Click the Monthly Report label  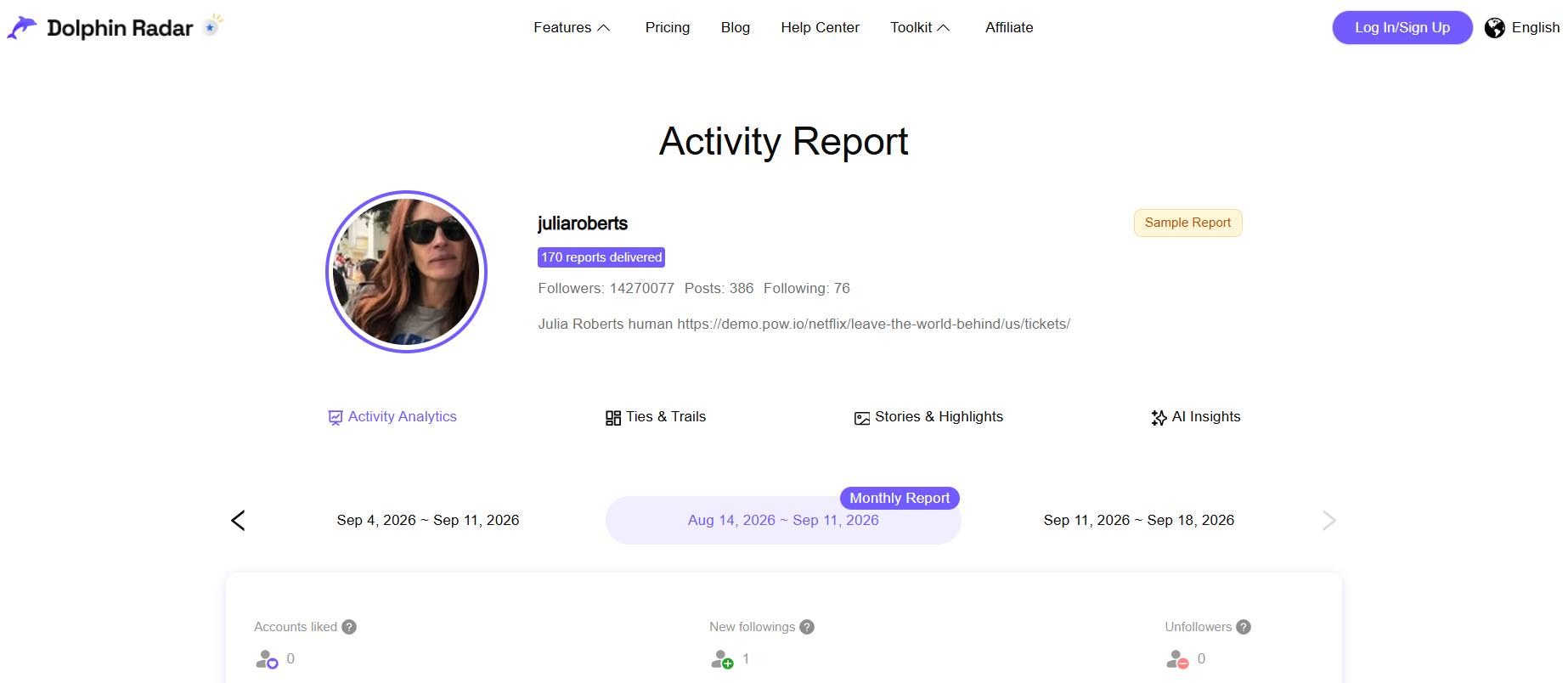(900, 498)
